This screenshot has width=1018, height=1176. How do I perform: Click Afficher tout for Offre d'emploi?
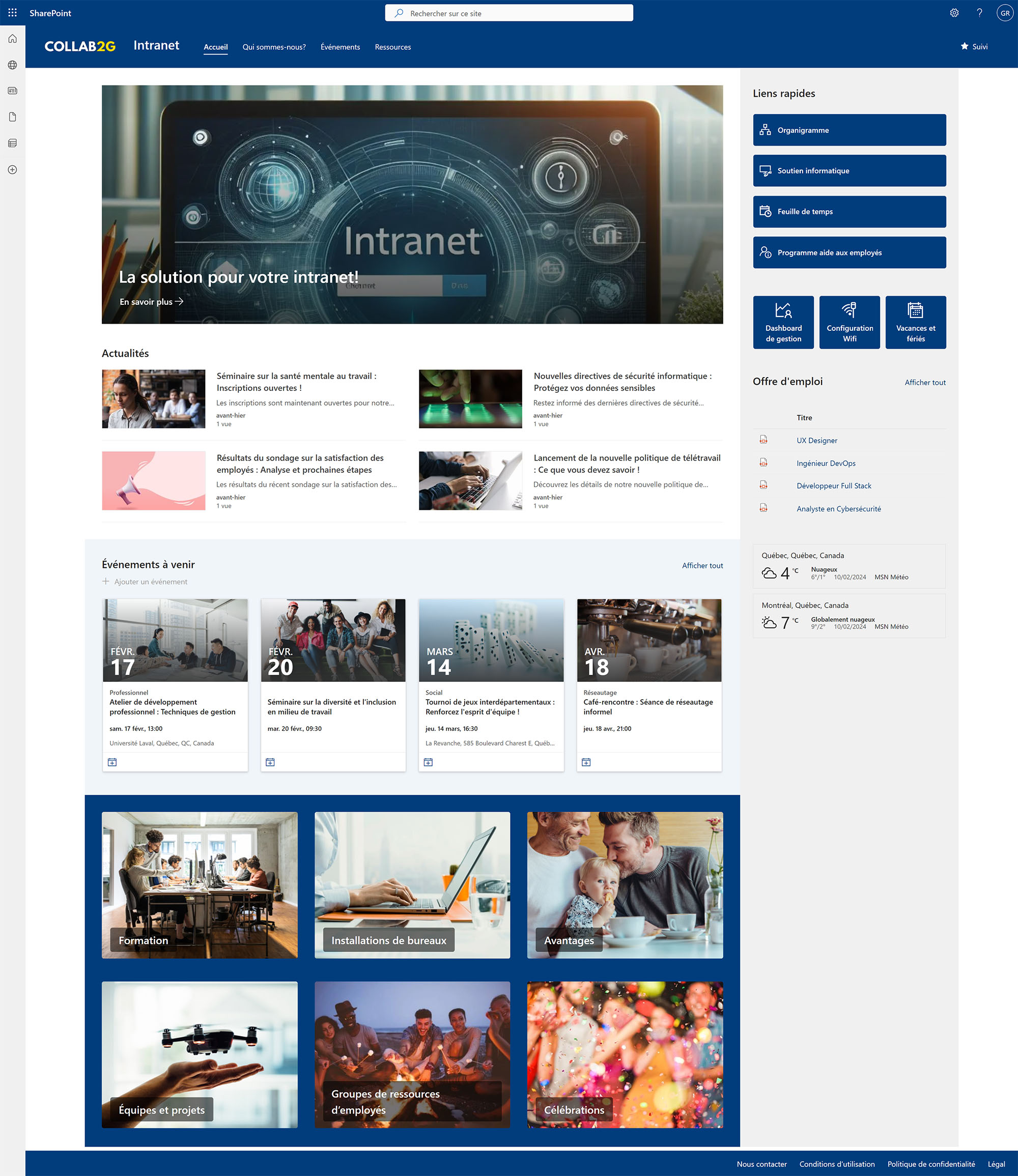(925, 383)
